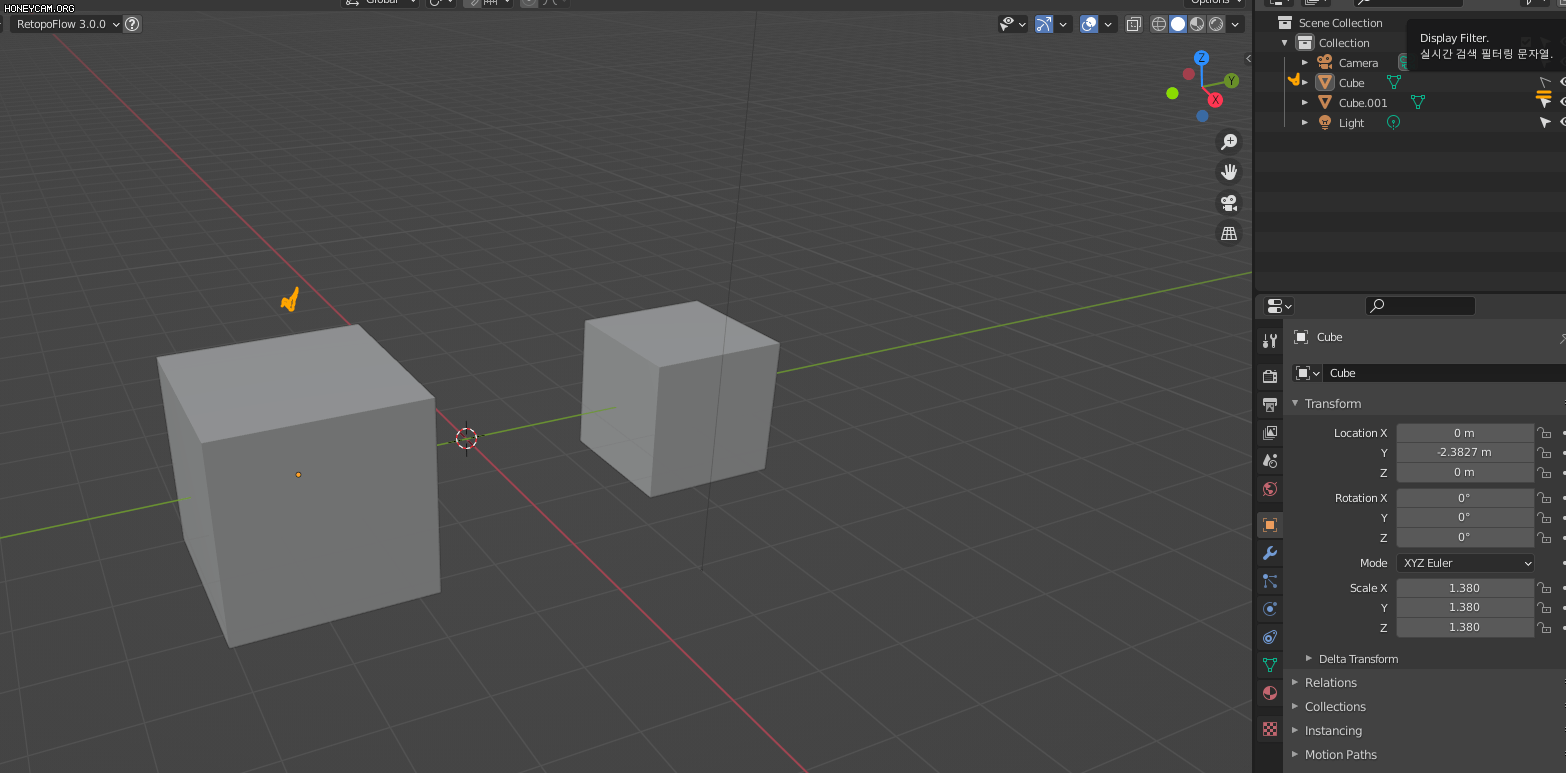Viewport: 1566px width, 773px height.
Task: Toggle the Show Overlays button
Action: point(1089,24)
